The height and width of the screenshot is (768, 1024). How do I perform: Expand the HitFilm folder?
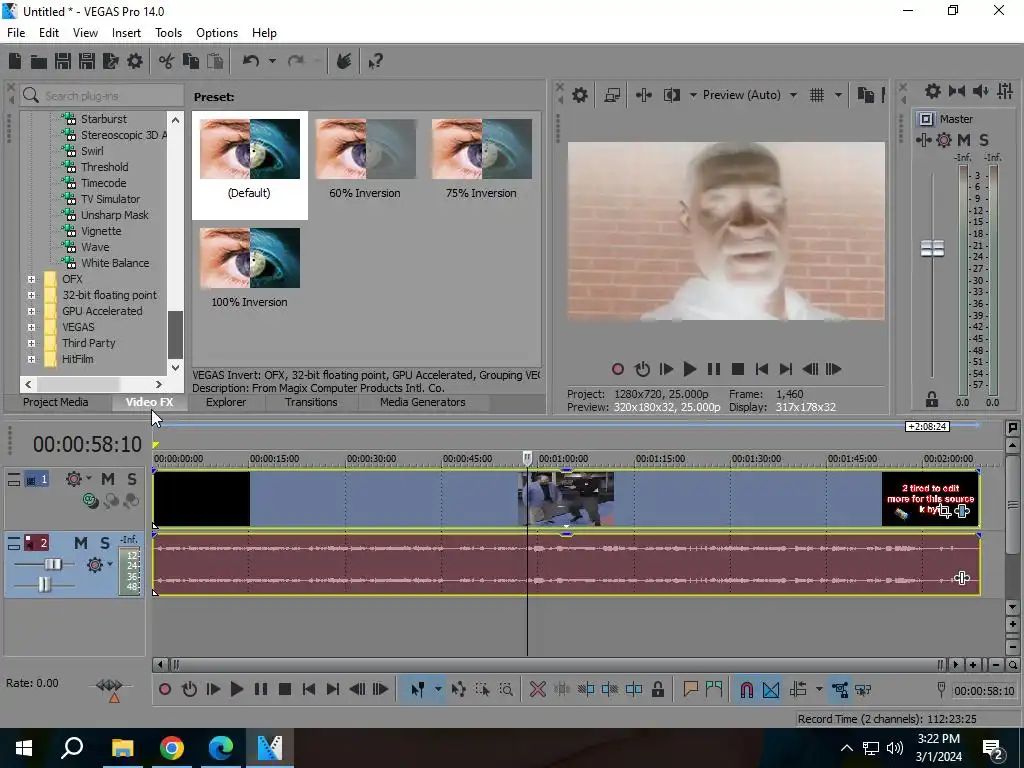(x=31, y=359)
